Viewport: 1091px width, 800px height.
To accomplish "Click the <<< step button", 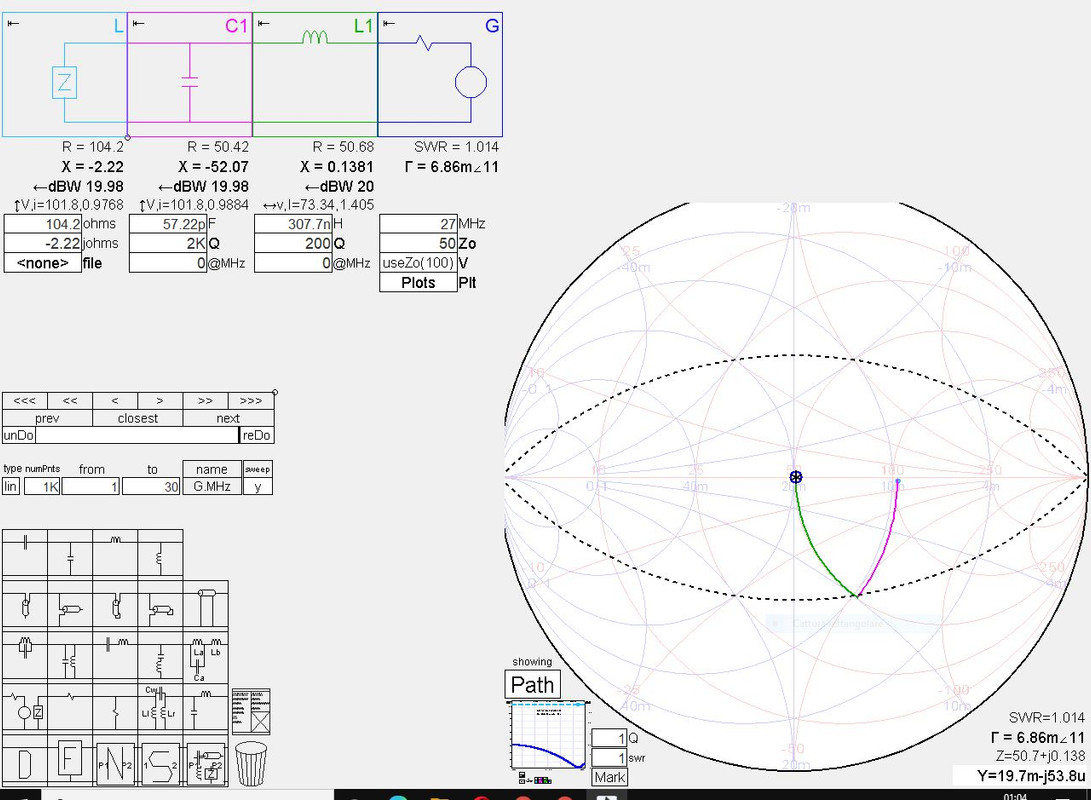I will coord(24,401).
